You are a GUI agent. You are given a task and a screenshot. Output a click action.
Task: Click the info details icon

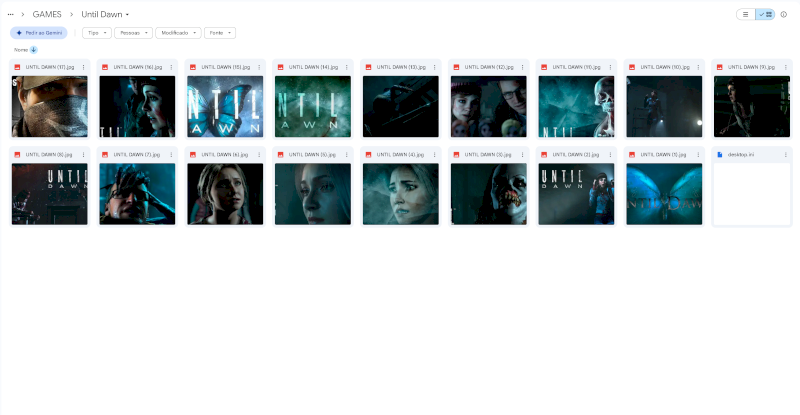(x=784, y=14)
